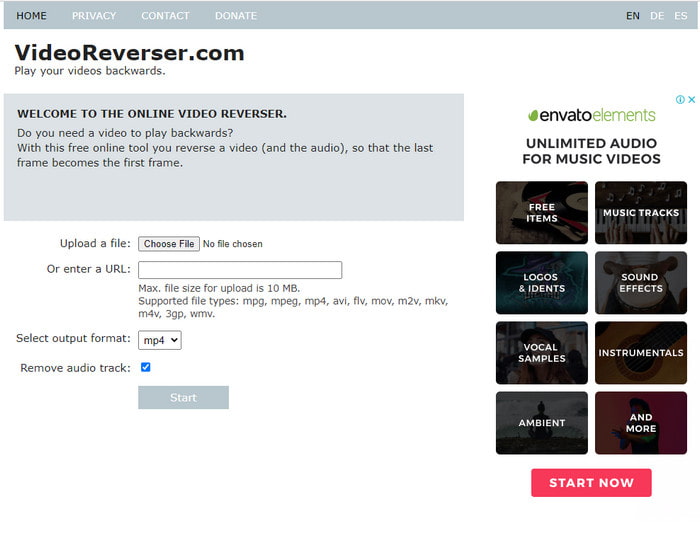Open the Instrumentals tile

click(x=641, y=353)
